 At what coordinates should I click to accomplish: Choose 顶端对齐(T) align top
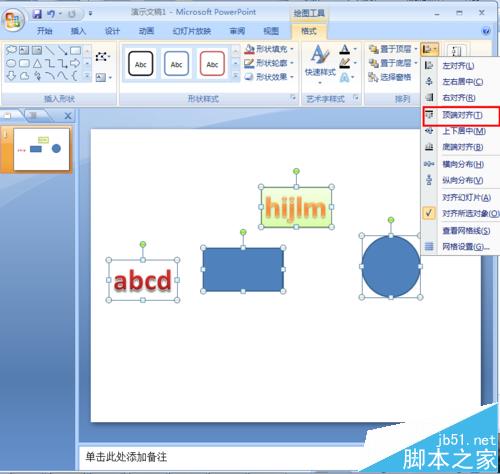point(461,116)
